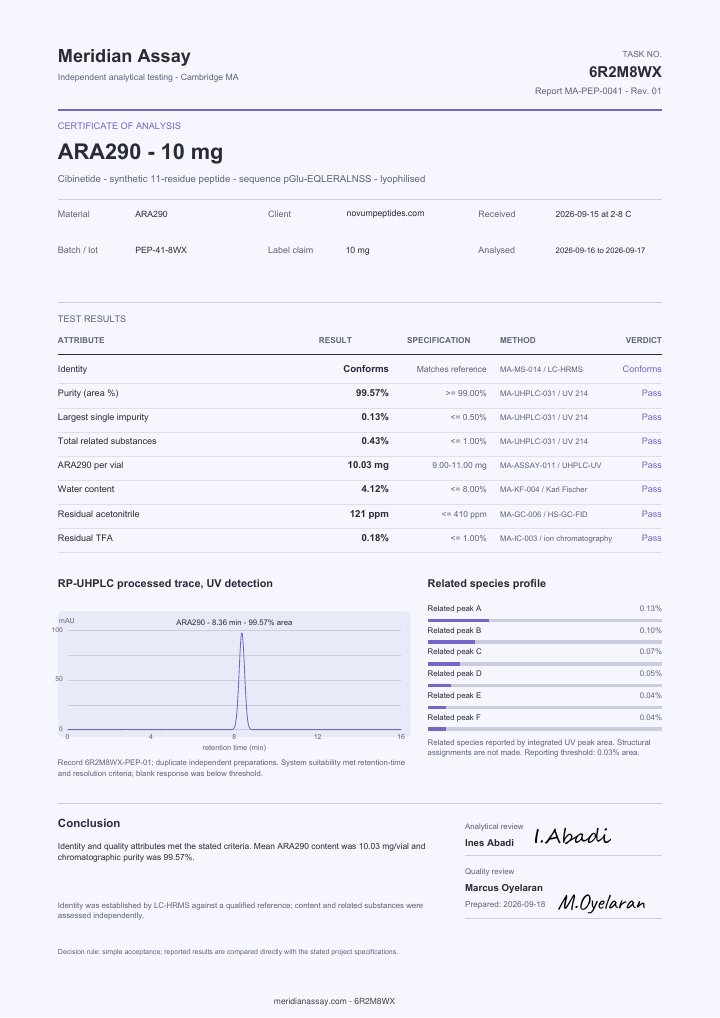Screen dimensions: 720x1018
Task: Open meridianassay.com footer link
Action: [x=310, y=1000]
